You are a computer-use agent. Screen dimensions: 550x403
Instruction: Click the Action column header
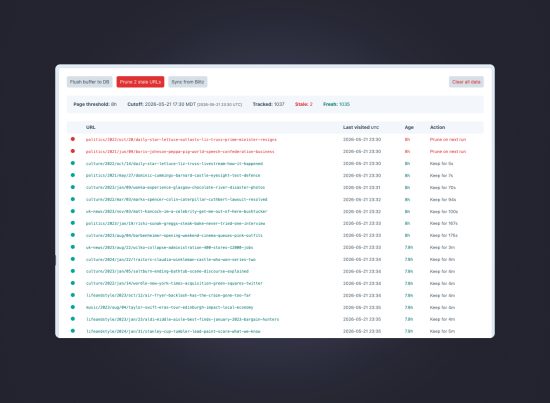coord(437,127)
